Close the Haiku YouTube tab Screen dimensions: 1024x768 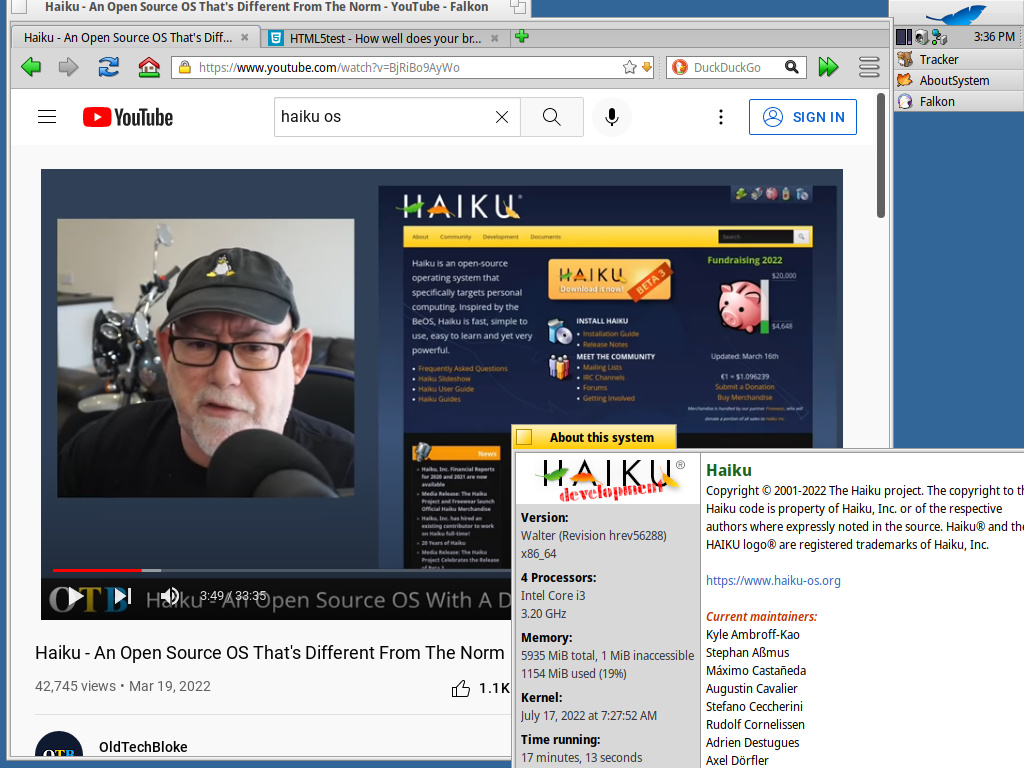click(x=245, y=37)
